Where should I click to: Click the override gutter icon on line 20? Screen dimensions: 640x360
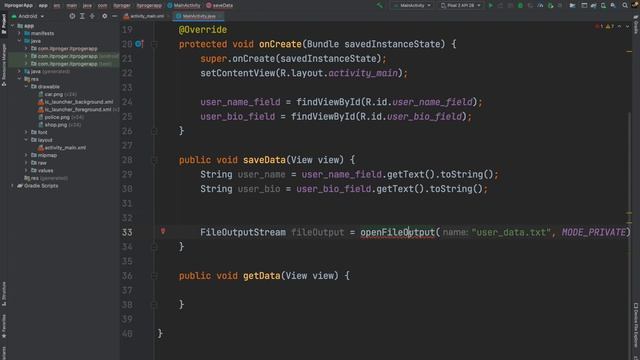tap(139, 44)
